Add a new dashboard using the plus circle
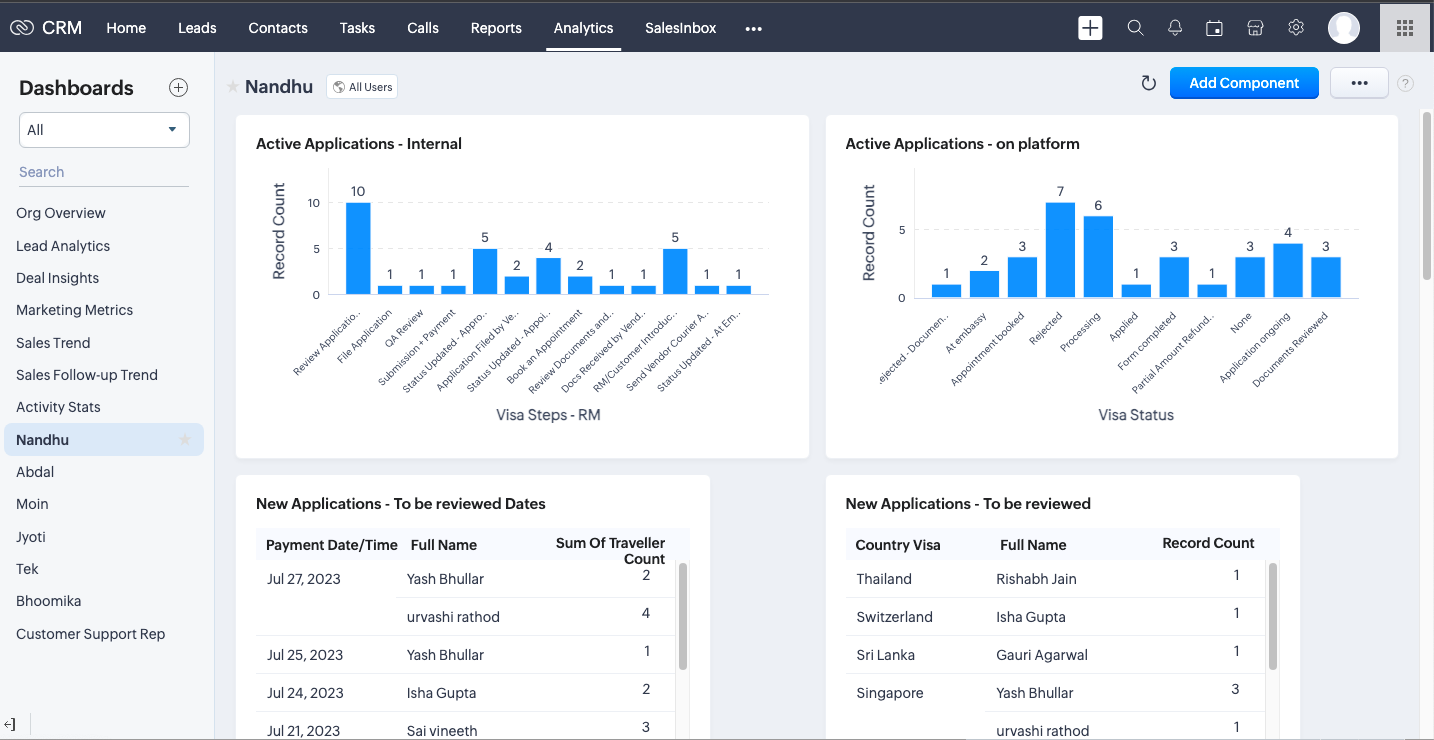 tap(178, 87)
